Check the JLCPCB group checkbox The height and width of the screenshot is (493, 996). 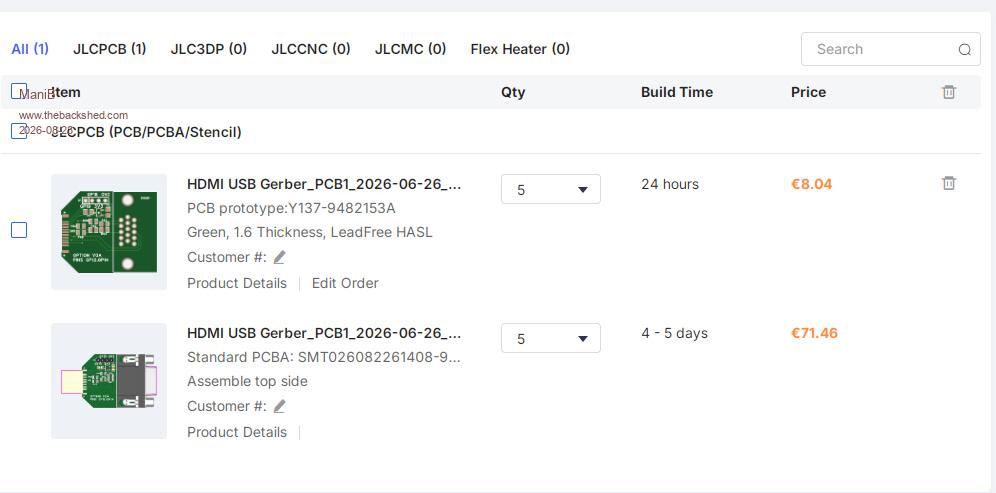tap(19, 132)
